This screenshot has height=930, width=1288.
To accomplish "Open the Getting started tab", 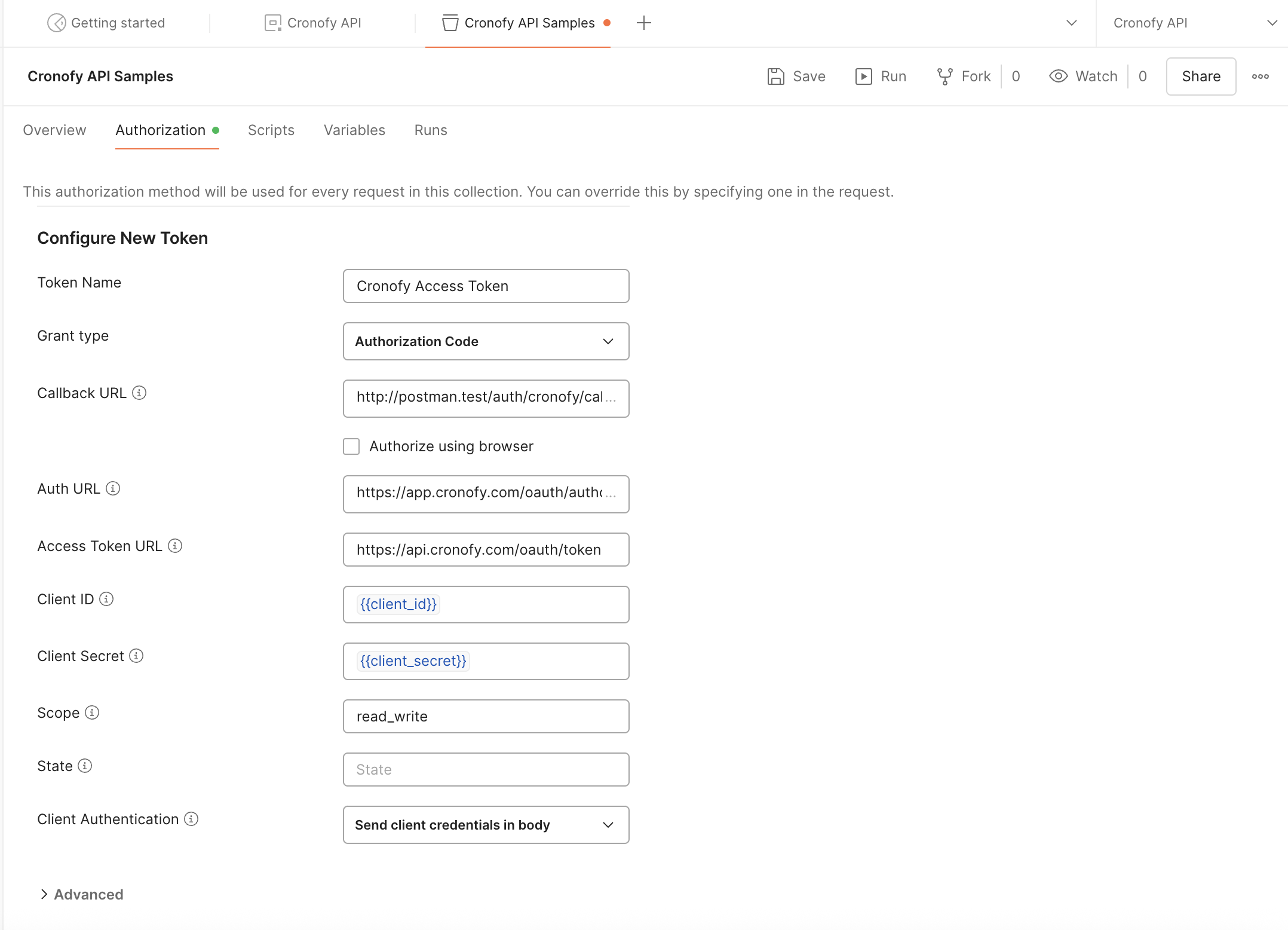I will [x=106, y=23].
